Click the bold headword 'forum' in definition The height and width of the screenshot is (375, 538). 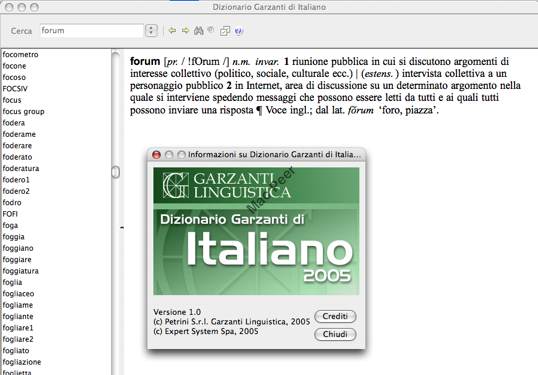(145, 61)
